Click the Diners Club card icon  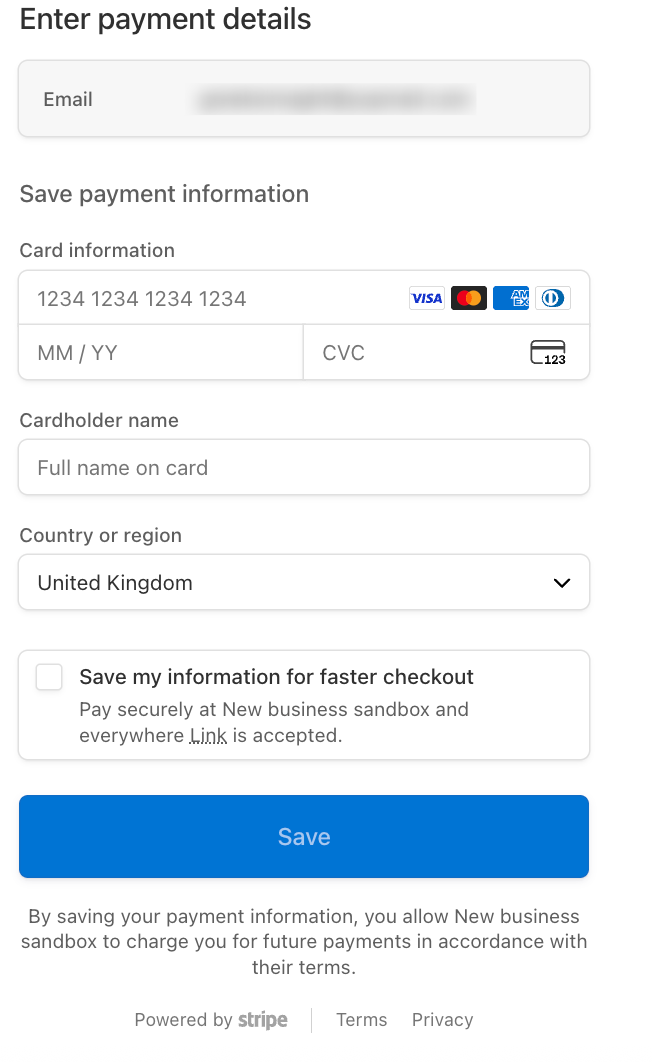pos(553,298)
